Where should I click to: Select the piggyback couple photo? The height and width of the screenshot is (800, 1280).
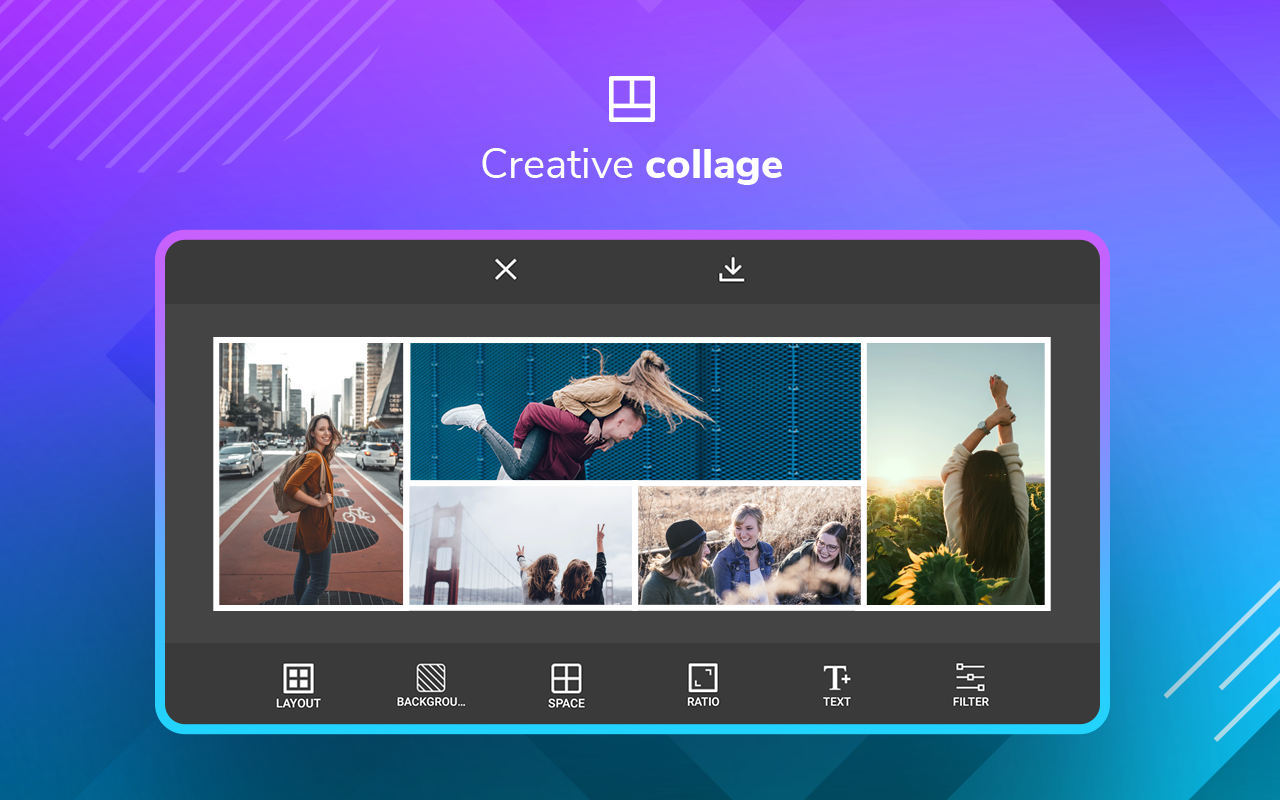tap(635, 412)
